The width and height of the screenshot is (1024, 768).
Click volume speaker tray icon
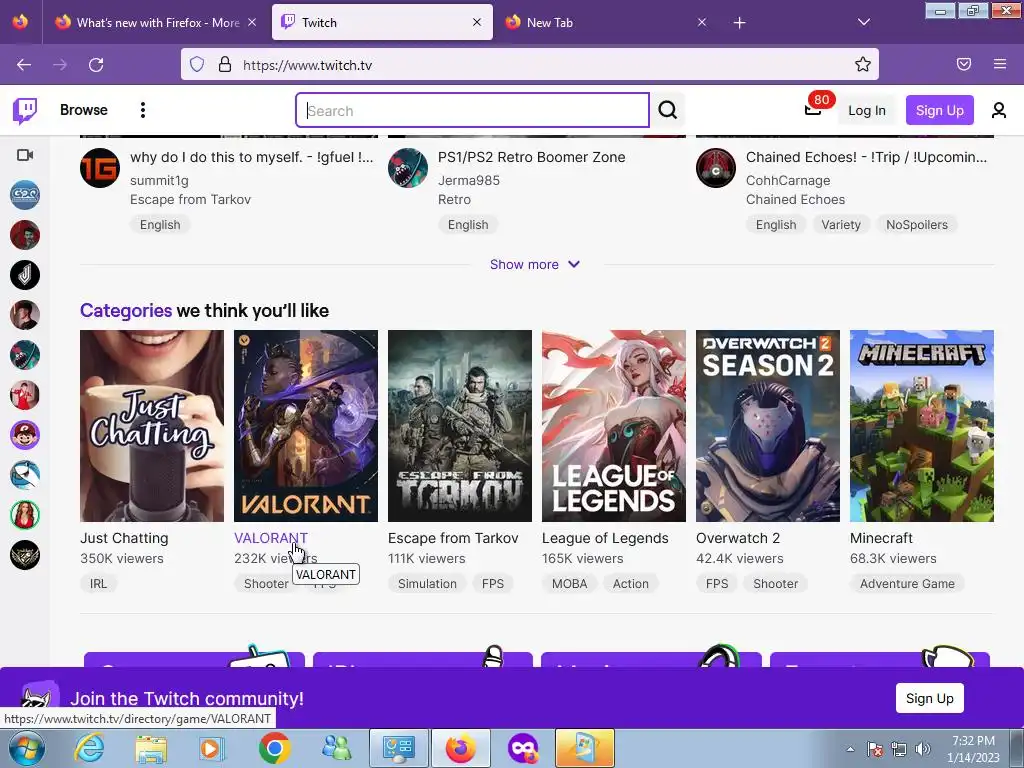[922, 749]
